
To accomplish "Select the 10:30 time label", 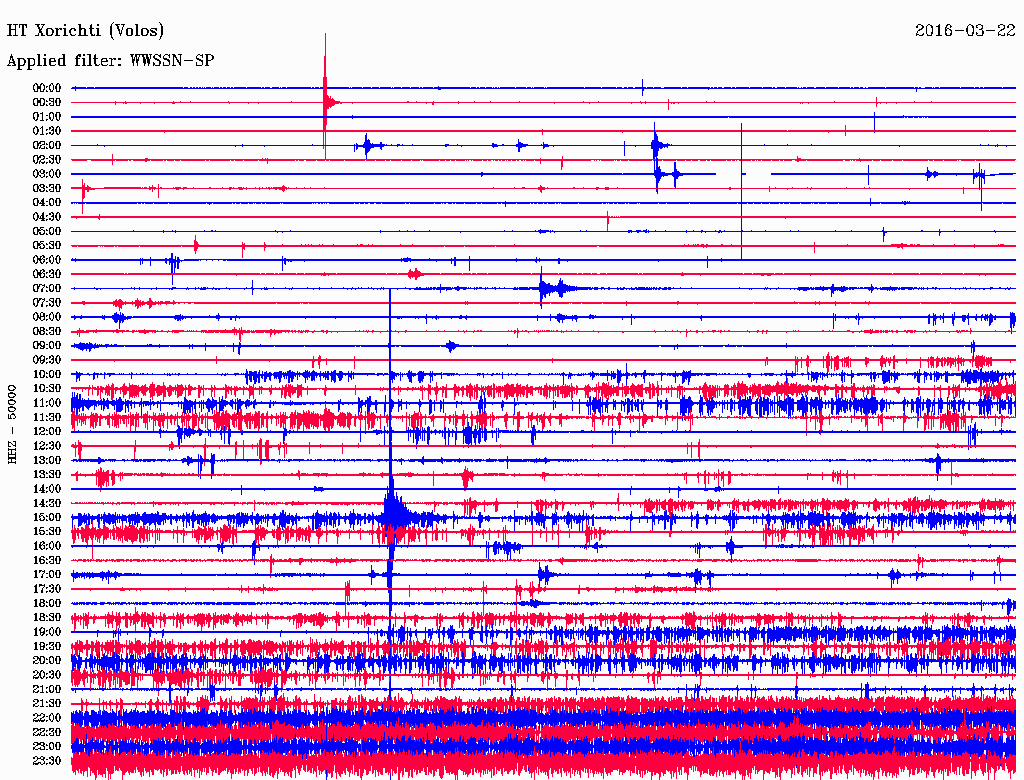I will click(x=47, y=389).
